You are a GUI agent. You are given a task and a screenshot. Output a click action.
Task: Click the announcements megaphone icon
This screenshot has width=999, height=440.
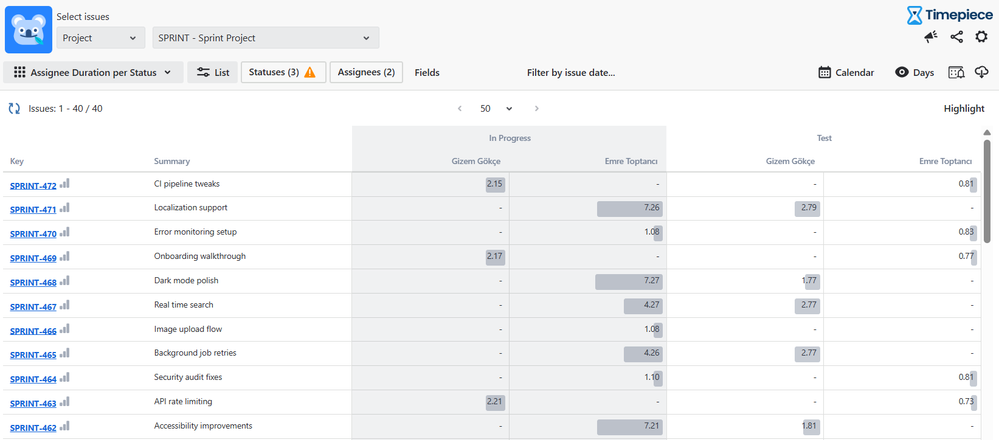tap(931, 37)
